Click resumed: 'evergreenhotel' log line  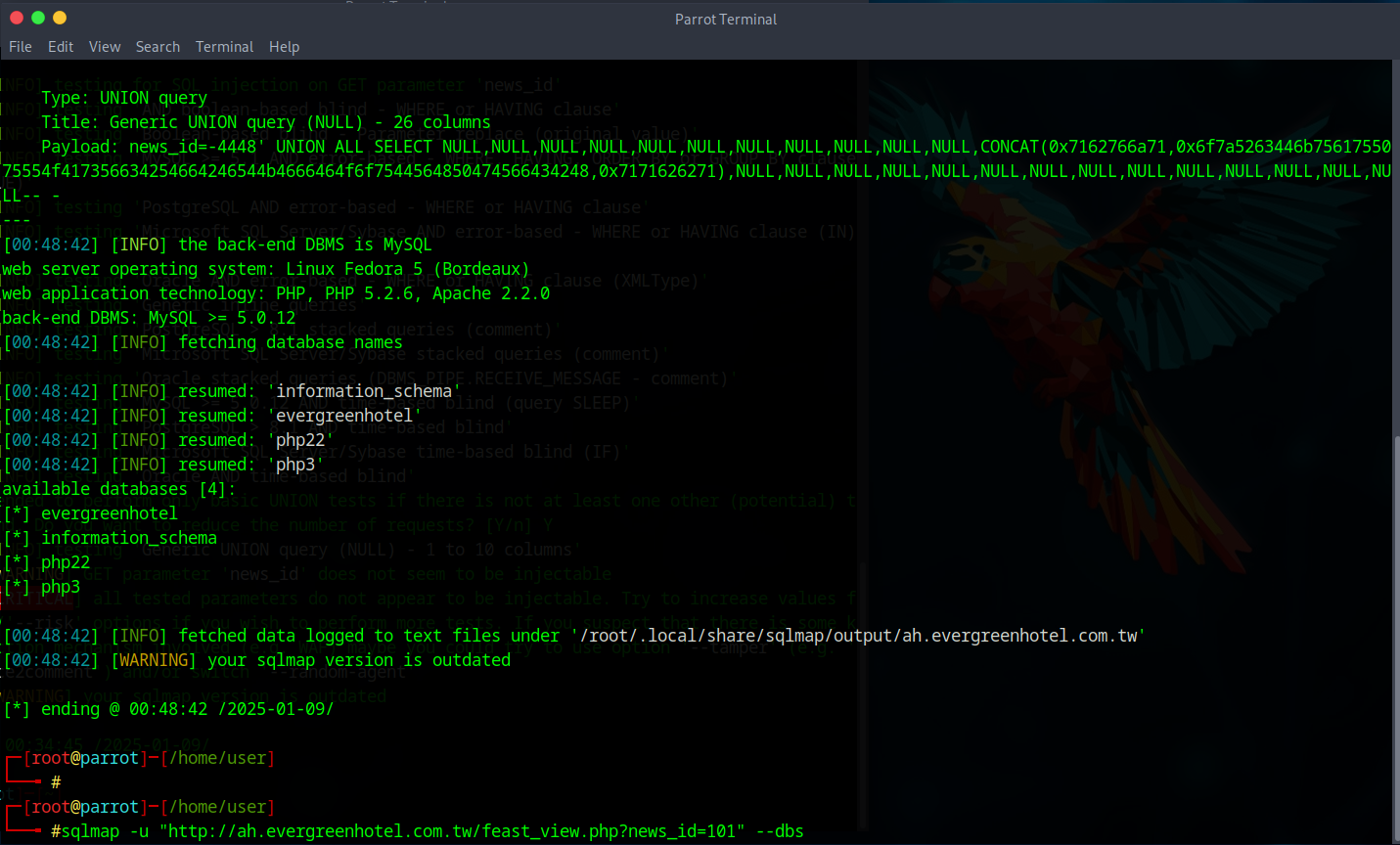point(212,416)
